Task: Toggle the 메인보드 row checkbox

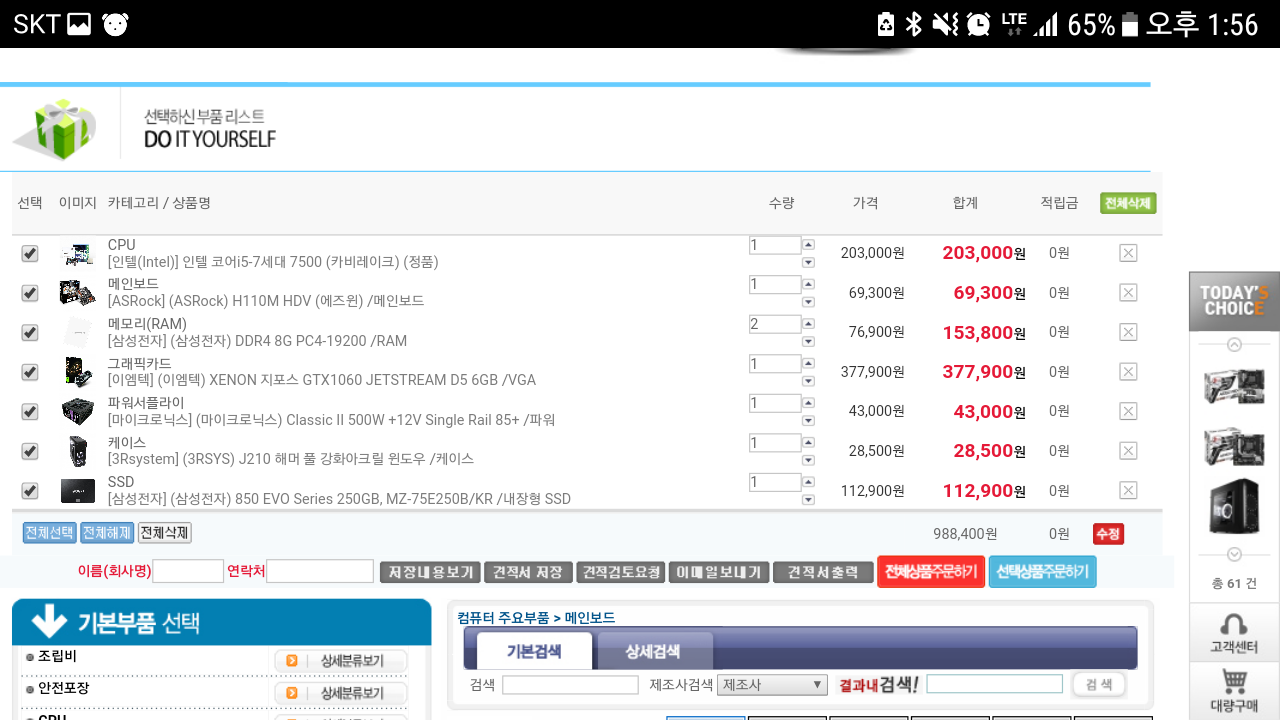Action: click(30, 293)
